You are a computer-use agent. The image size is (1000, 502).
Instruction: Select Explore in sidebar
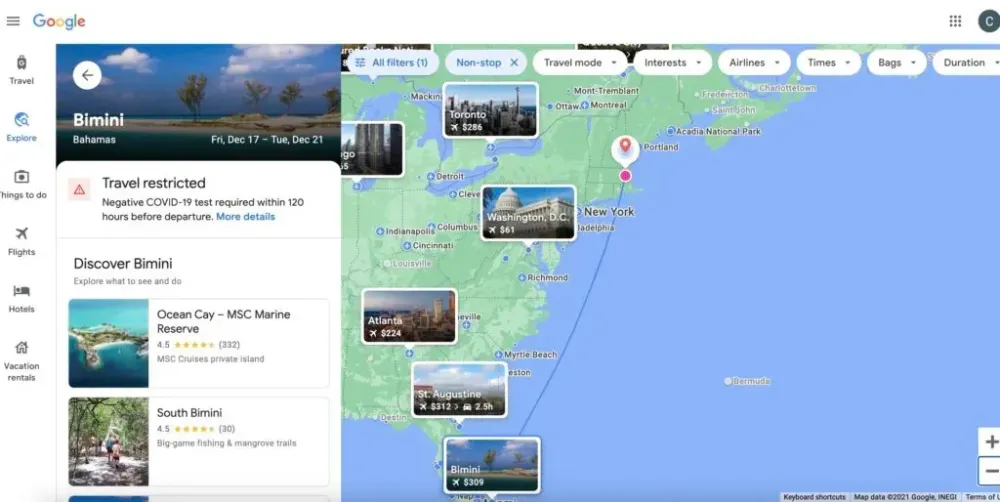[x=21, y=127]
